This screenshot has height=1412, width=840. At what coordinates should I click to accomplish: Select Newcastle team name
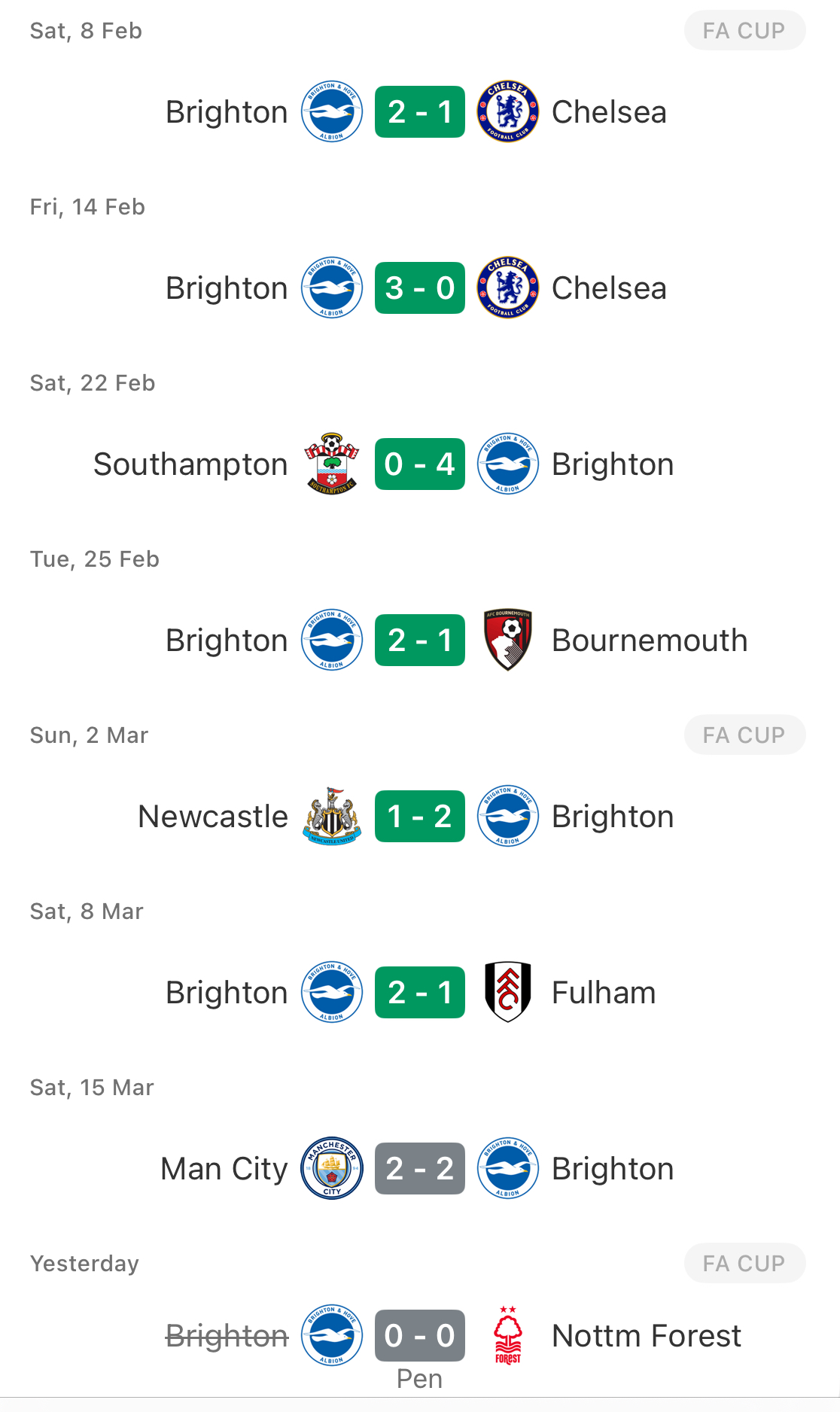[213, 817]
